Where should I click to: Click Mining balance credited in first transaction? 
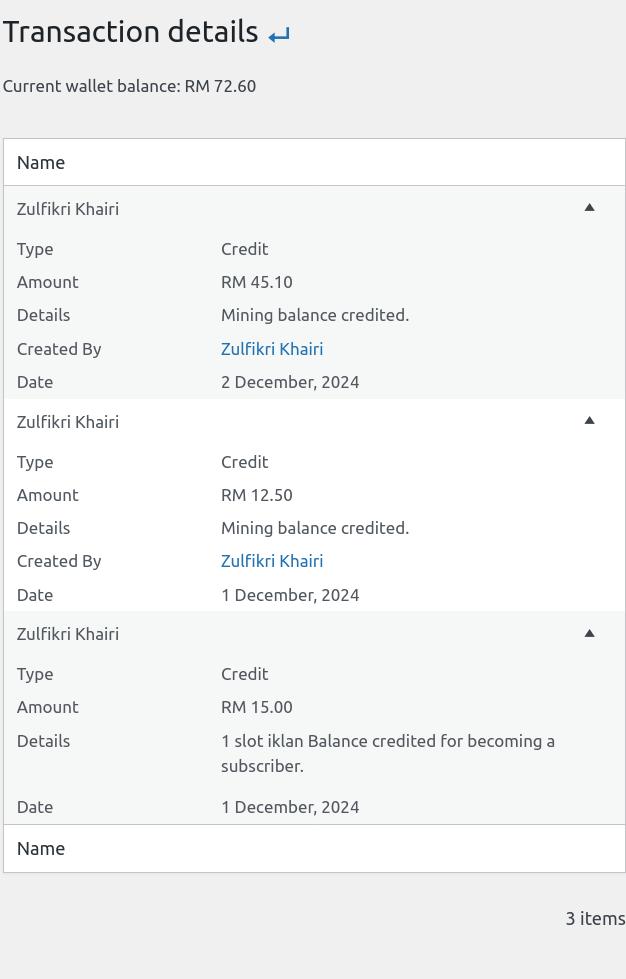click(315, 315)
